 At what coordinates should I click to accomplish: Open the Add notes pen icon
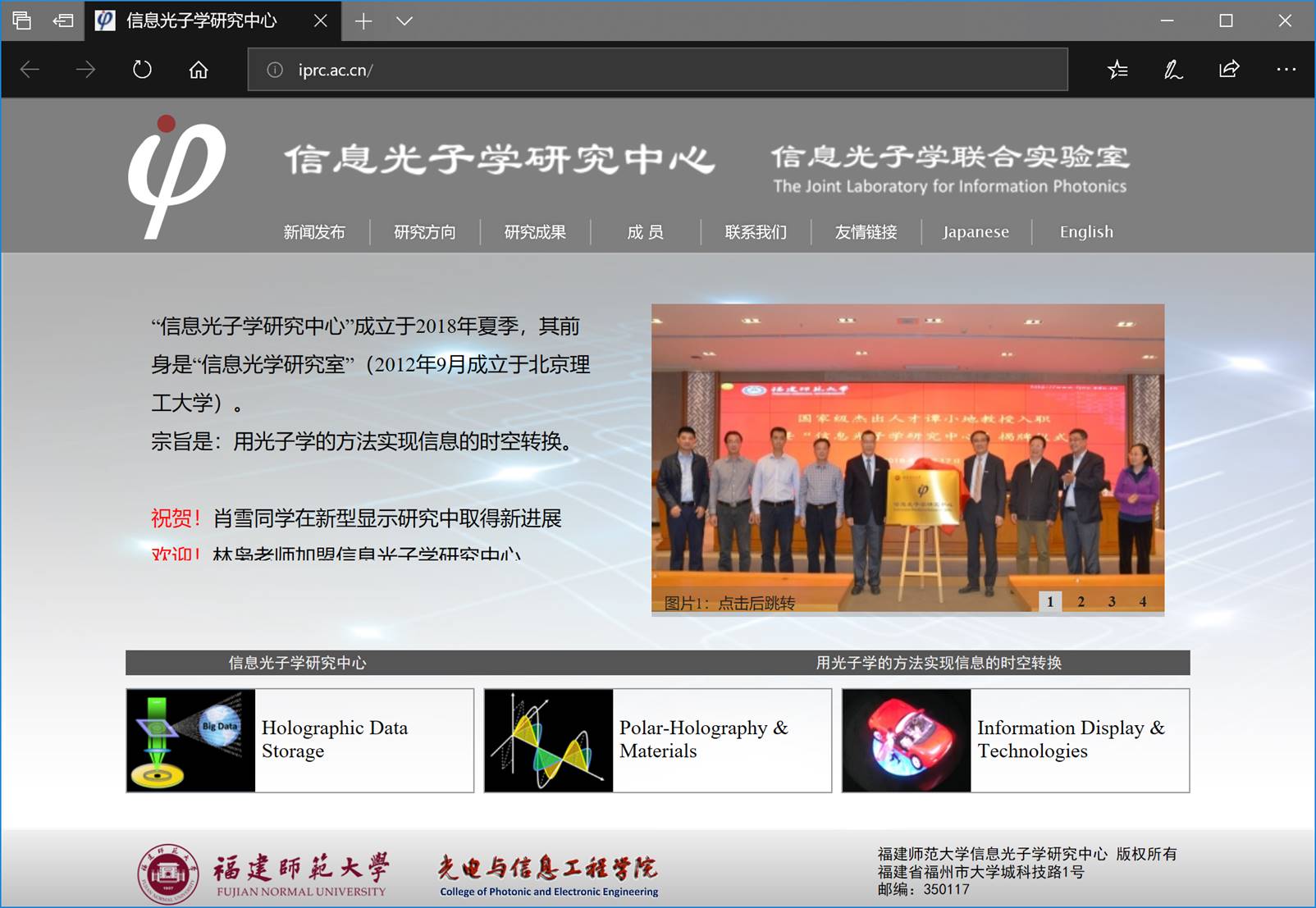(x=1173, y=70)
